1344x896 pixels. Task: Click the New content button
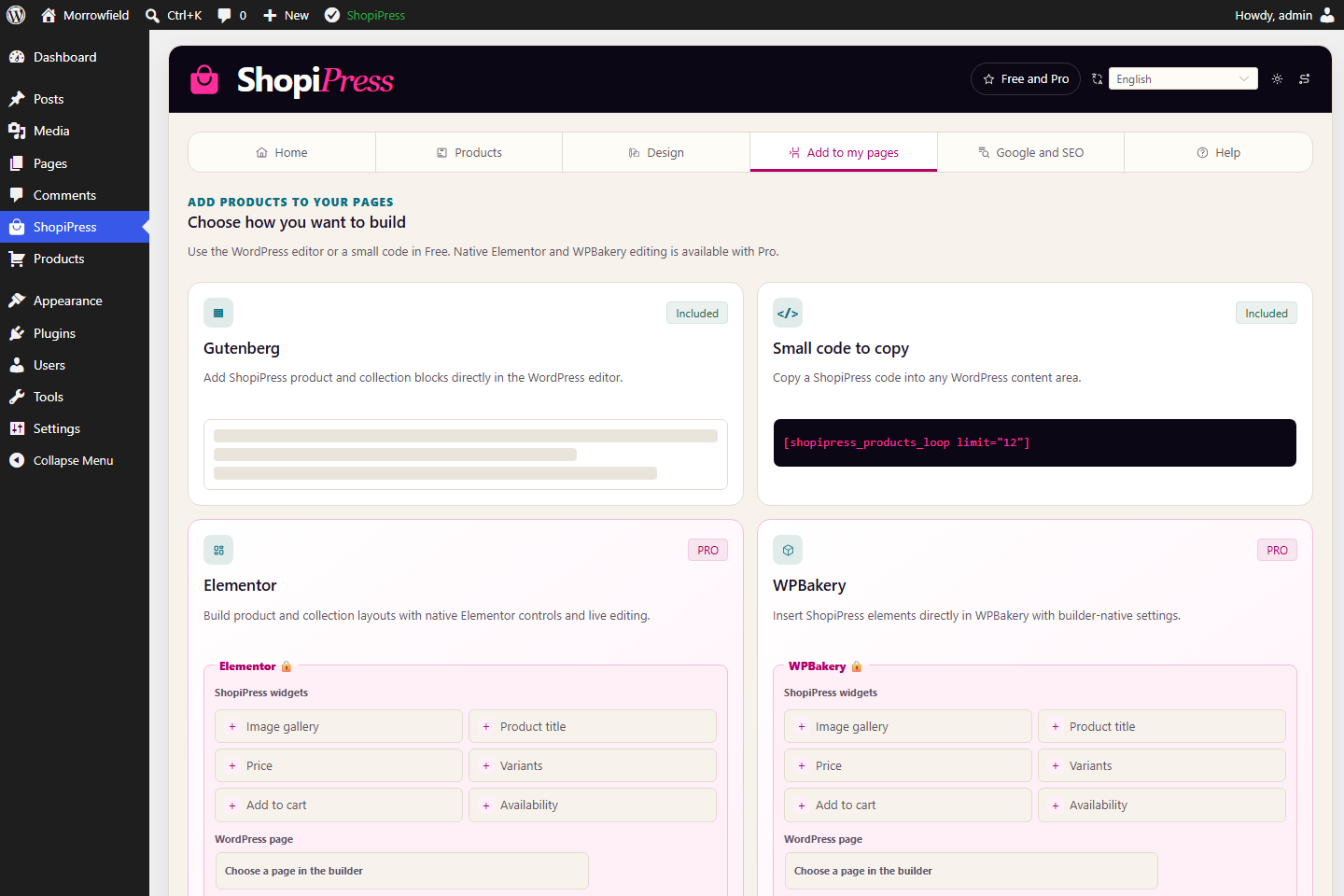pyautogui.click(x=286, y=15)
